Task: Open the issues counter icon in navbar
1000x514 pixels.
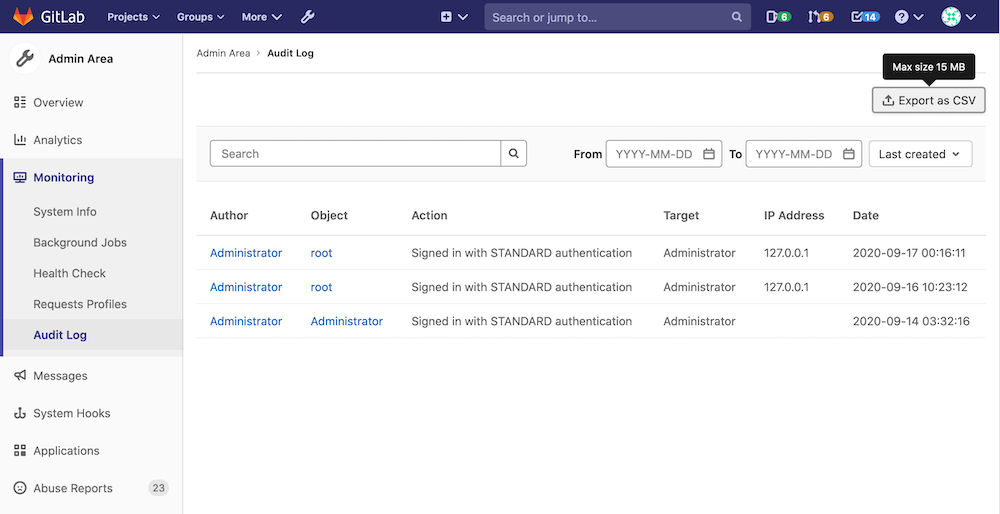Action: tap(778, 17)
